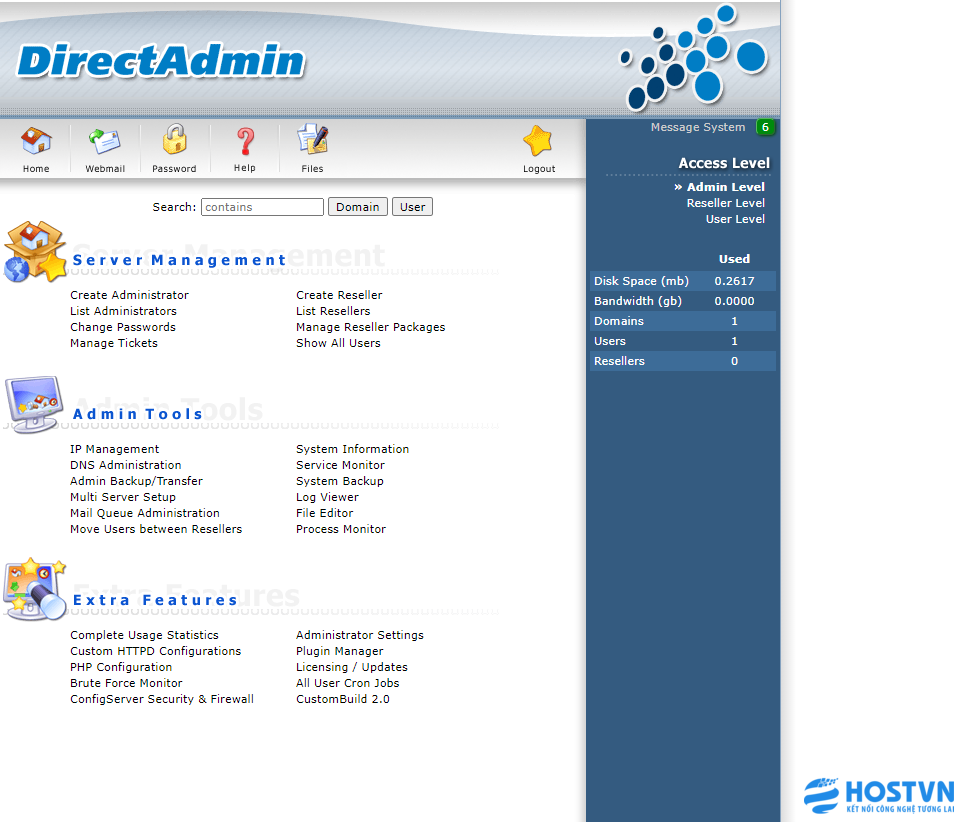Click the Server Management box icon
This screenshot has height=822, width=959.
(35, 251)
